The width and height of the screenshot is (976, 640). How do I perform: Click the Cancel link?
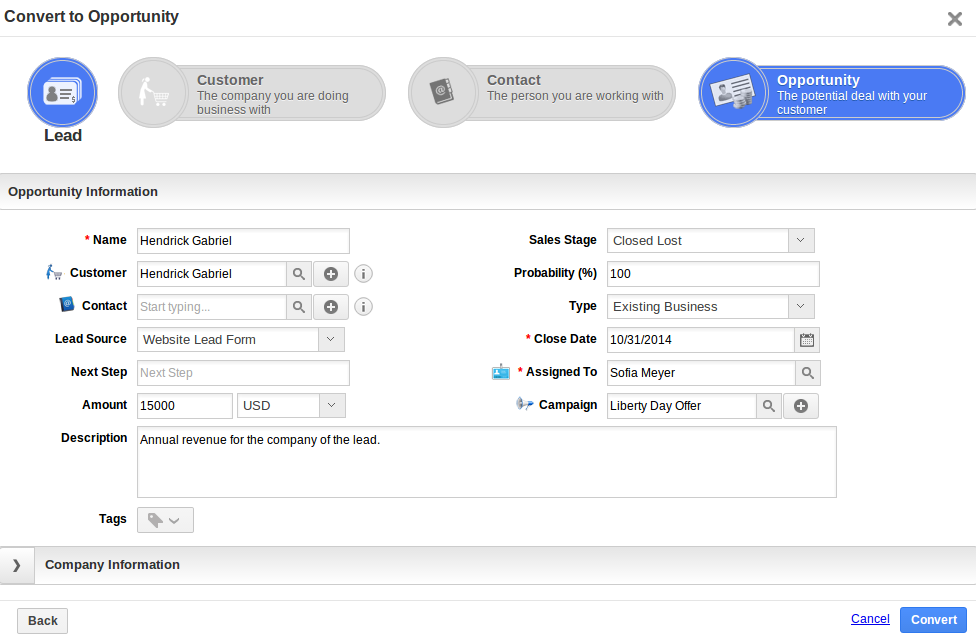(869, 619)
